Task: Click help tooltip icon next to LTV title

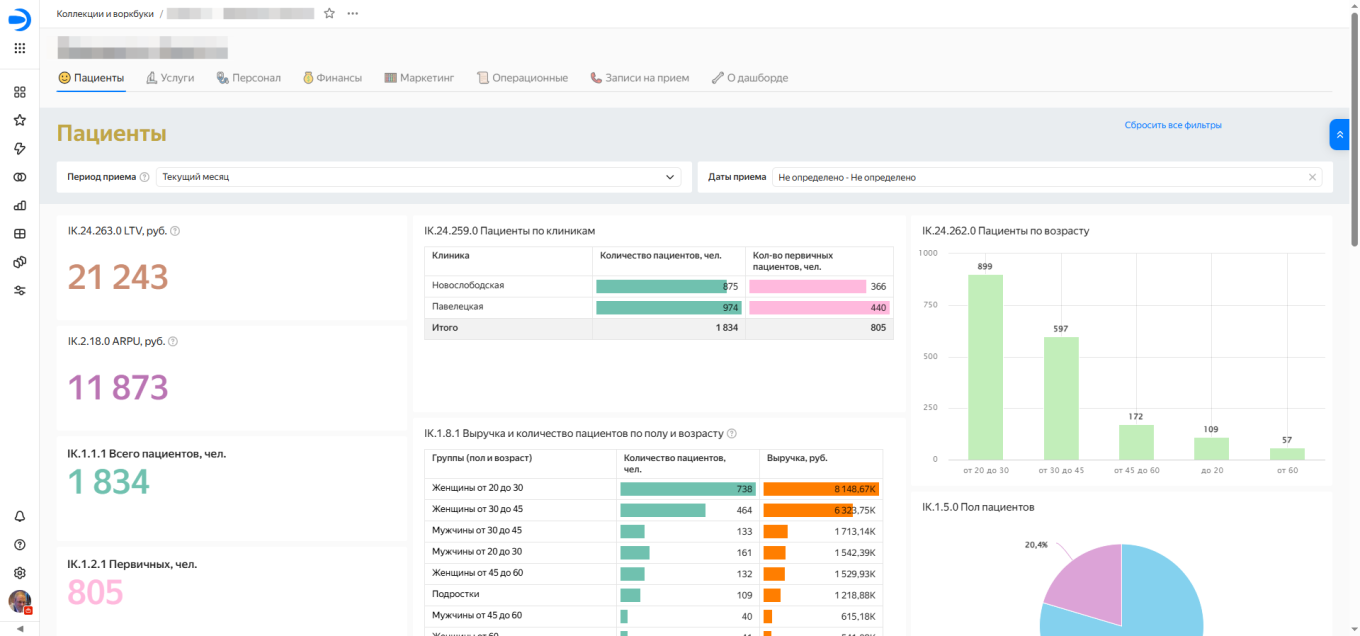Action: pos(175,231)
